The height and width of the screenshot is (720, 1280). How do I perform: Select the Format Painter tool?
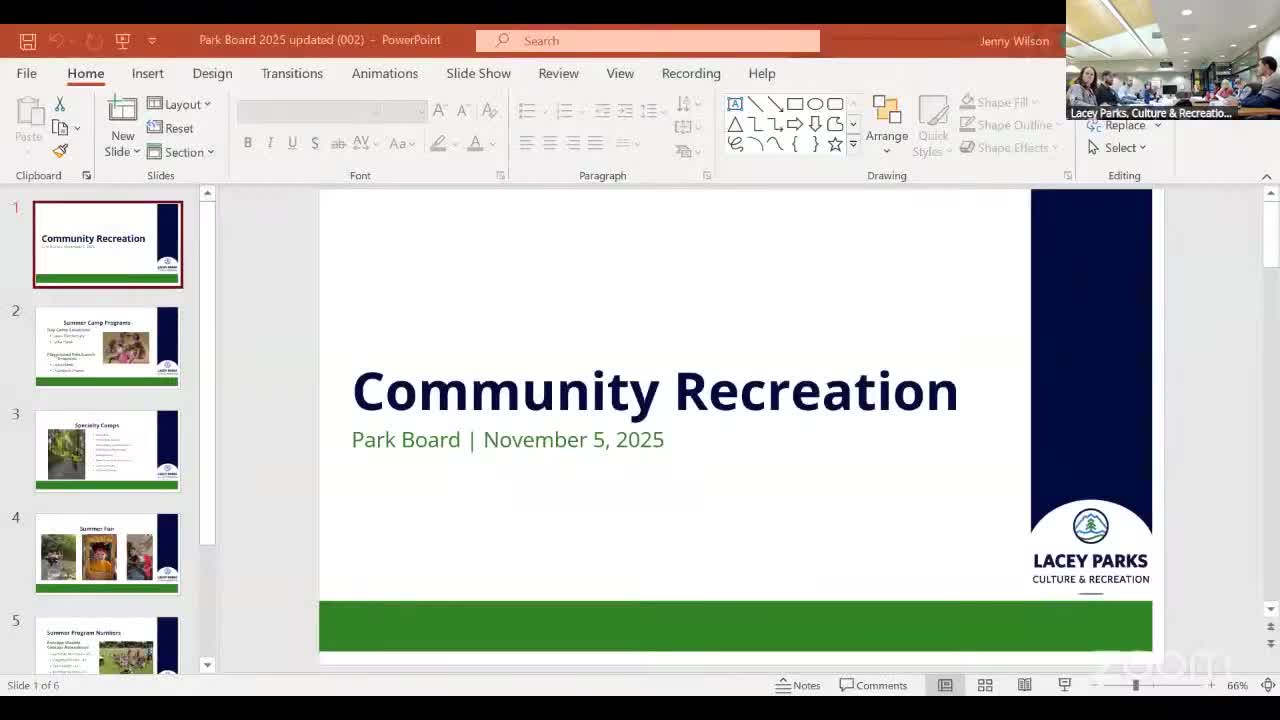coord(60,151)
